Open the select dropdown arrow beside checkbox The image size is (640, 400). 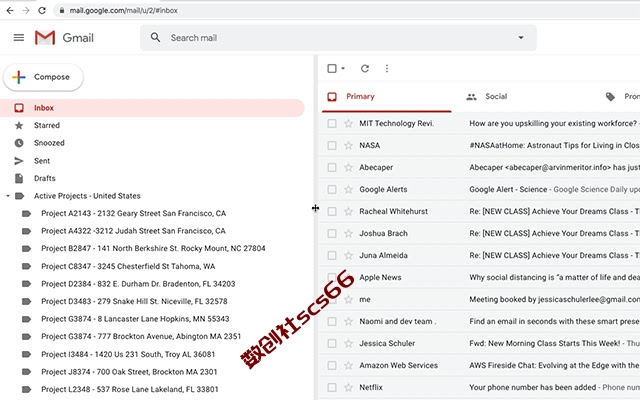343,69
